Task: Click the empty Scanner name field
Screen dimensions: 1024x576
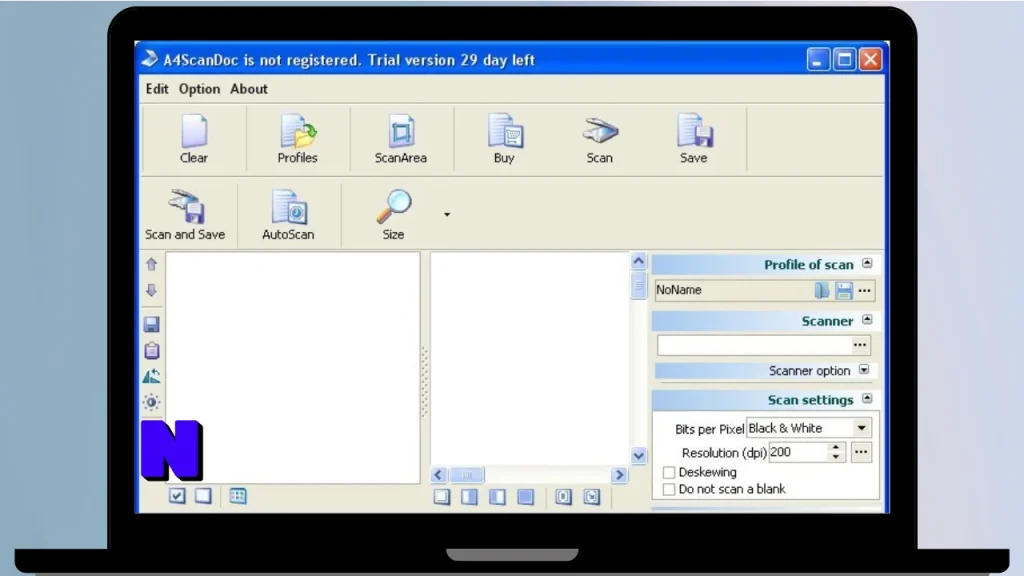Action: coord(754,345)
